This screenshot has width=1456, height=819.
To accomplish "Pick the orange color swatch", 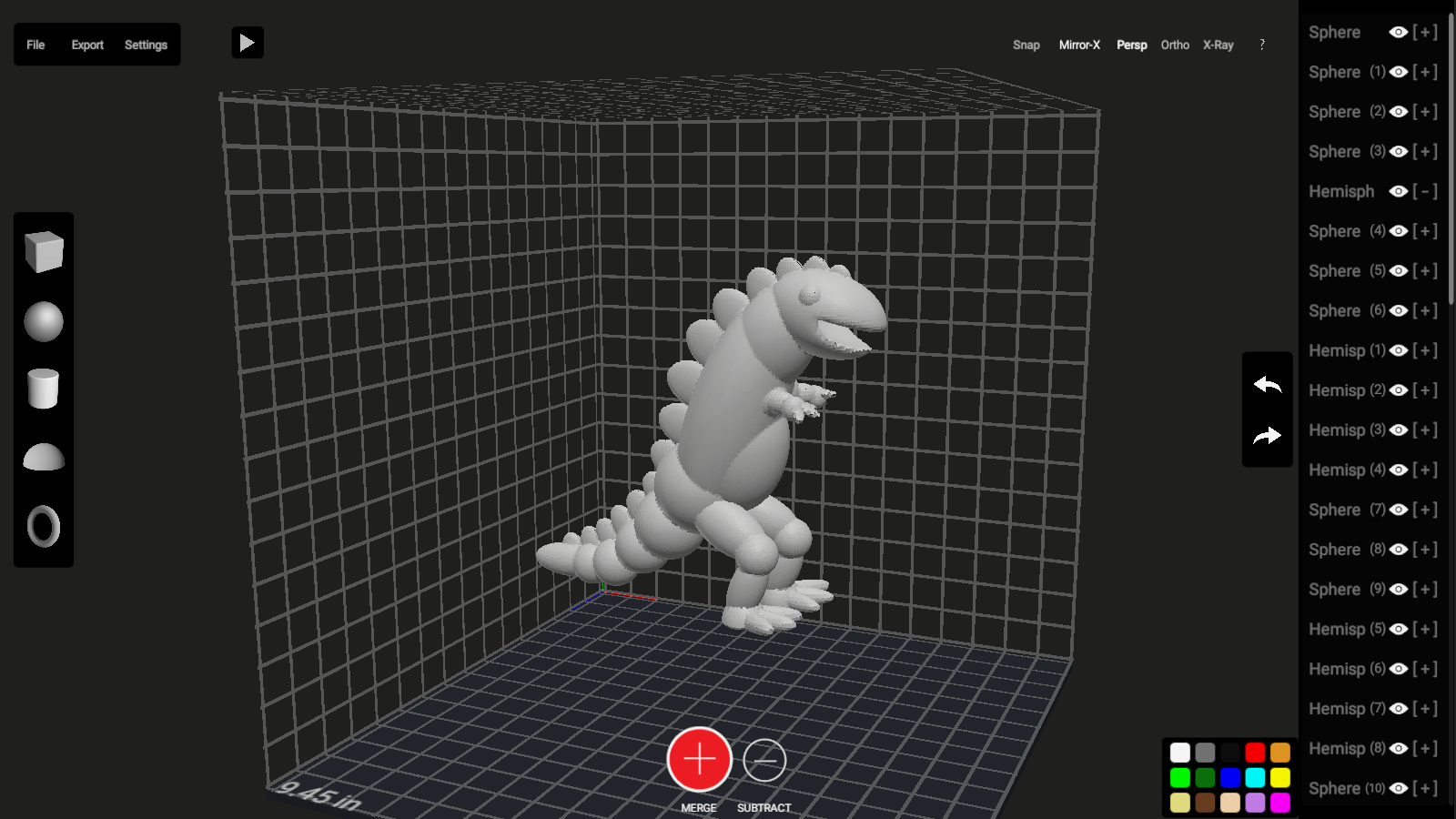I will click(x=1280, y=753).
